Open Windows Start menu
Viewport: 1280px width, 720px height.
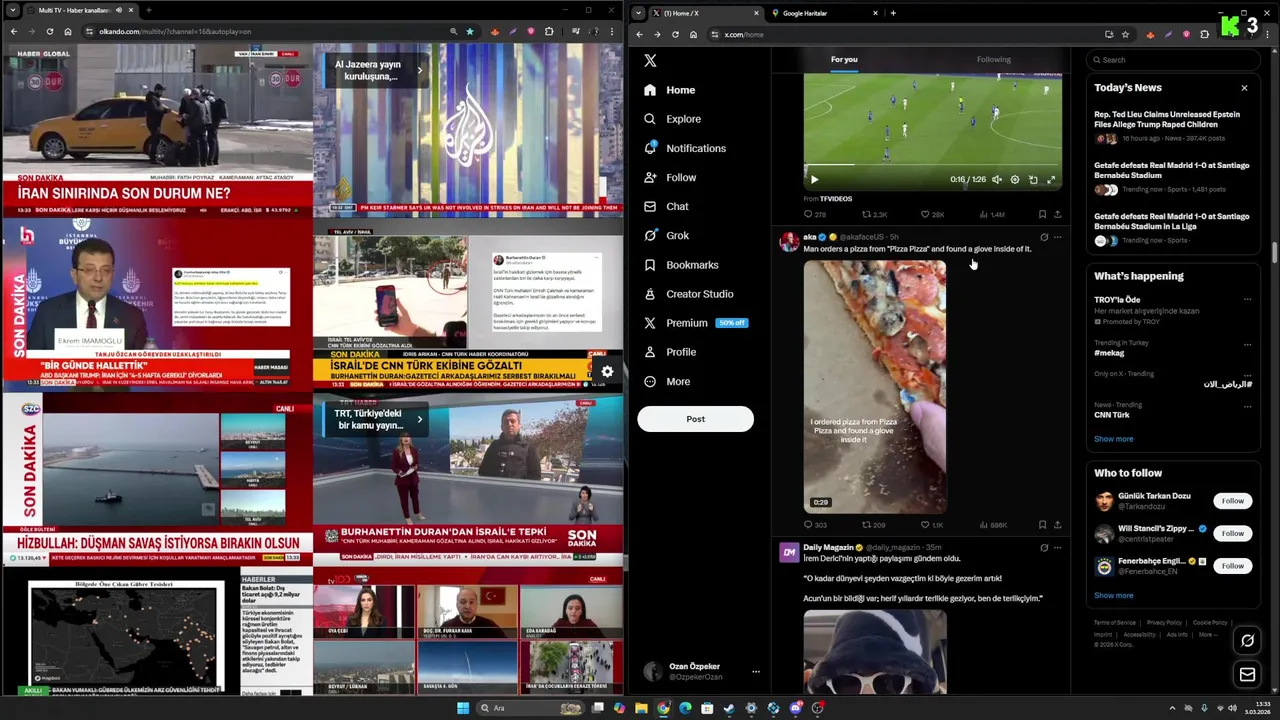[x=463, y=708]
